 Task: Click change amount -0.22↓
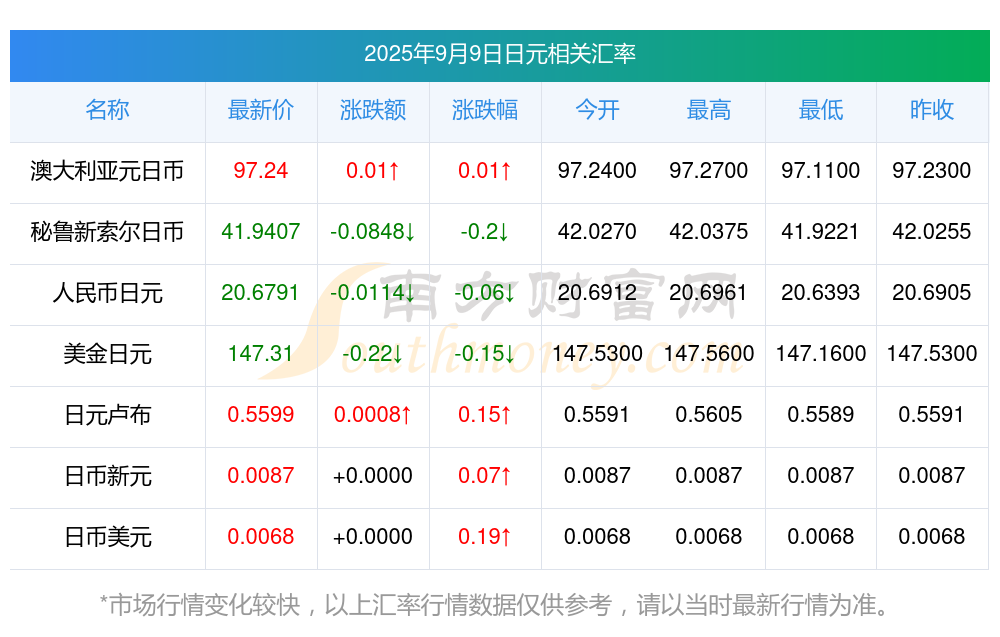tap(372, 353)
